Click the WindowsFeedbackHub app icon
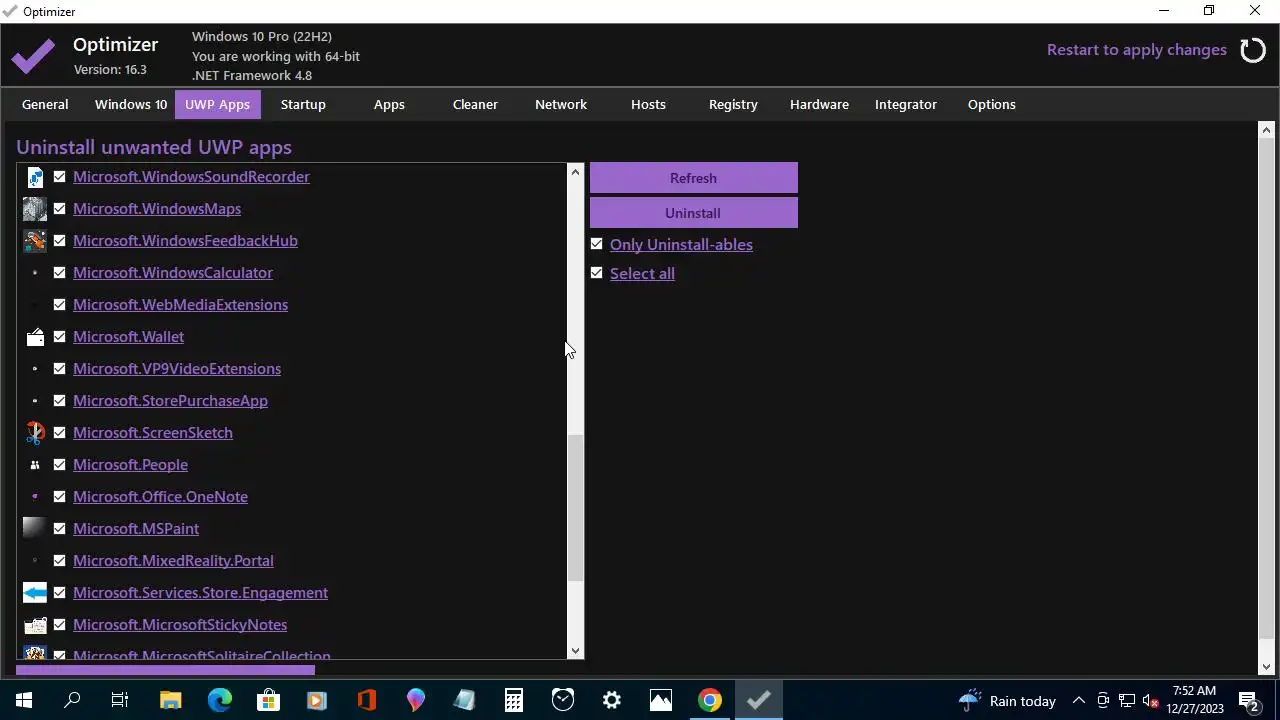1280x720 pixels. coord(35,241)
